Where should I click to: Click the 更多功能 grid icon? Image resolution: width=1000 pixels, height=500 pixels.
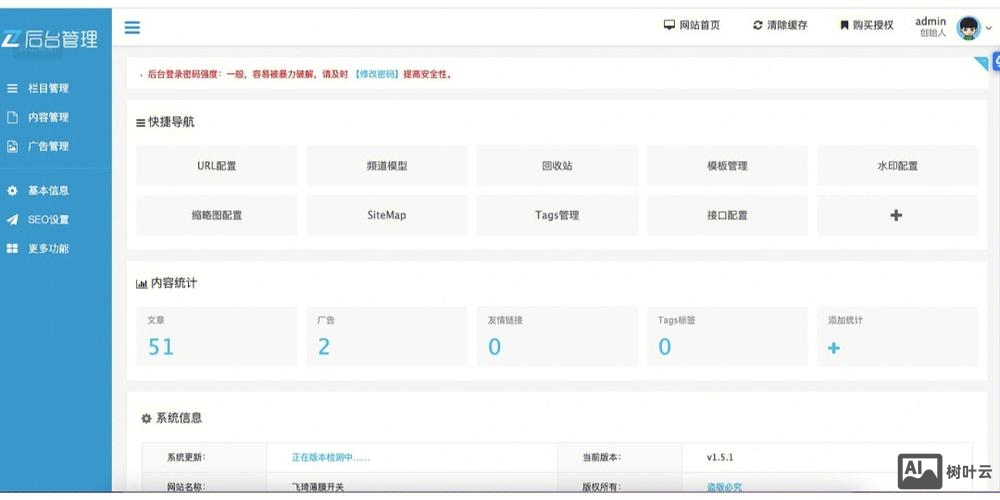[x=12, y=249]
